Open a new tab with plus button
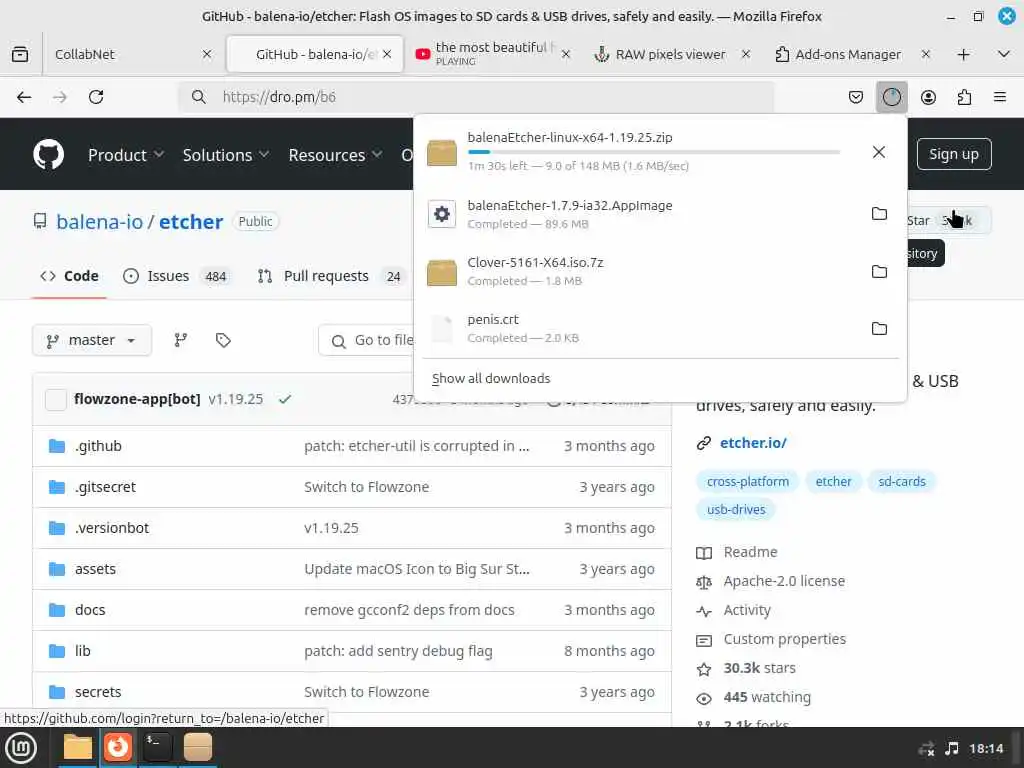The image size is (1024, 768). (963, 54)
